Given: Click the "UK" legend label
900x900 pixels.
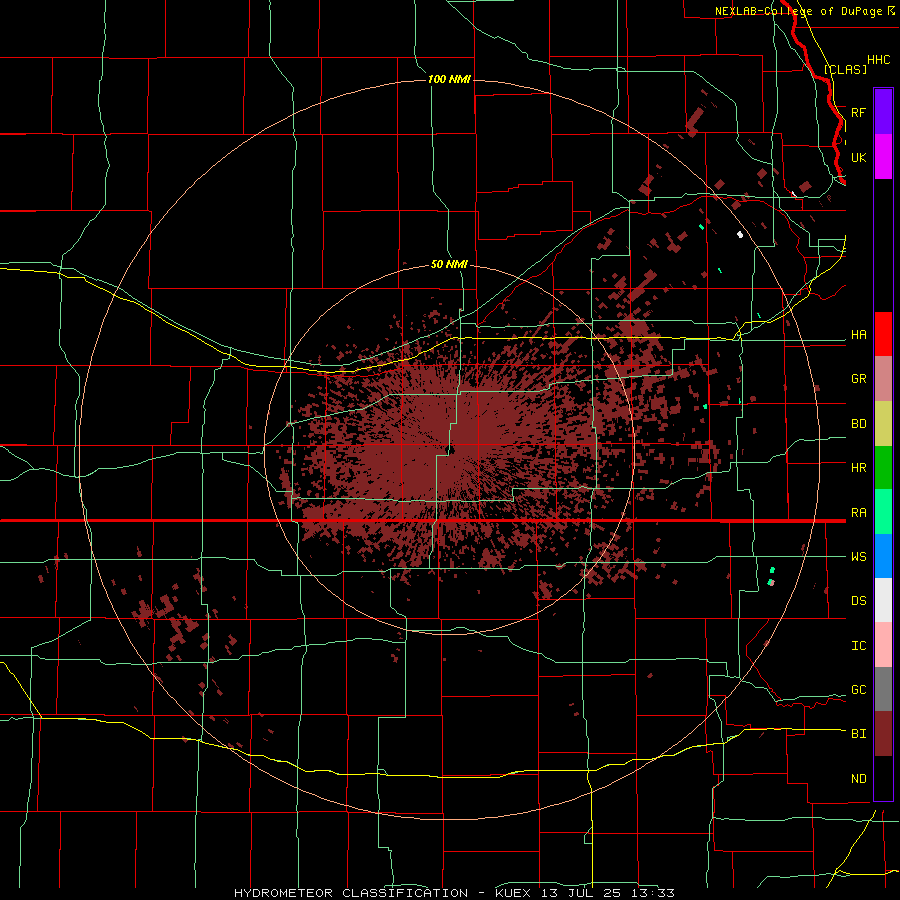Looking at the screenshot, I should (x=858, y=157).
